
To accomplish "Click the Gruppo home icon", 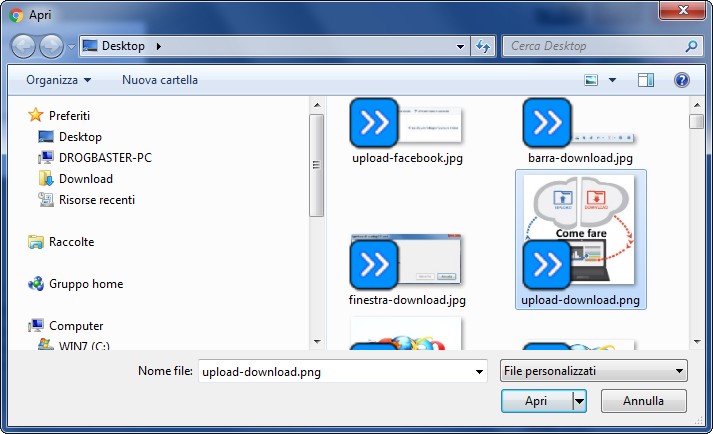I will pyautogui.click(x=35, y=284).
